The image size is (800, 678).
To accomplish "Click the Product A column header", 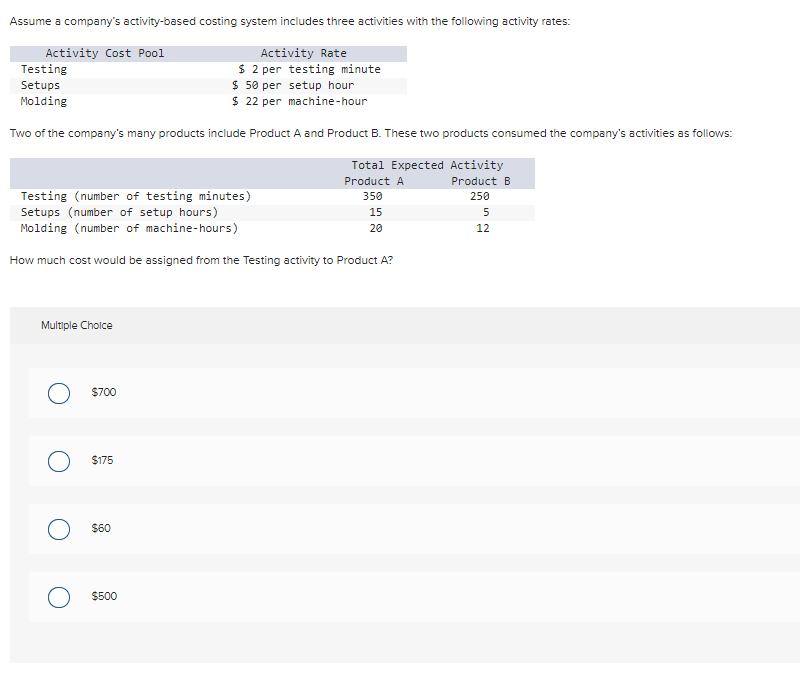I will pos(373,181).
